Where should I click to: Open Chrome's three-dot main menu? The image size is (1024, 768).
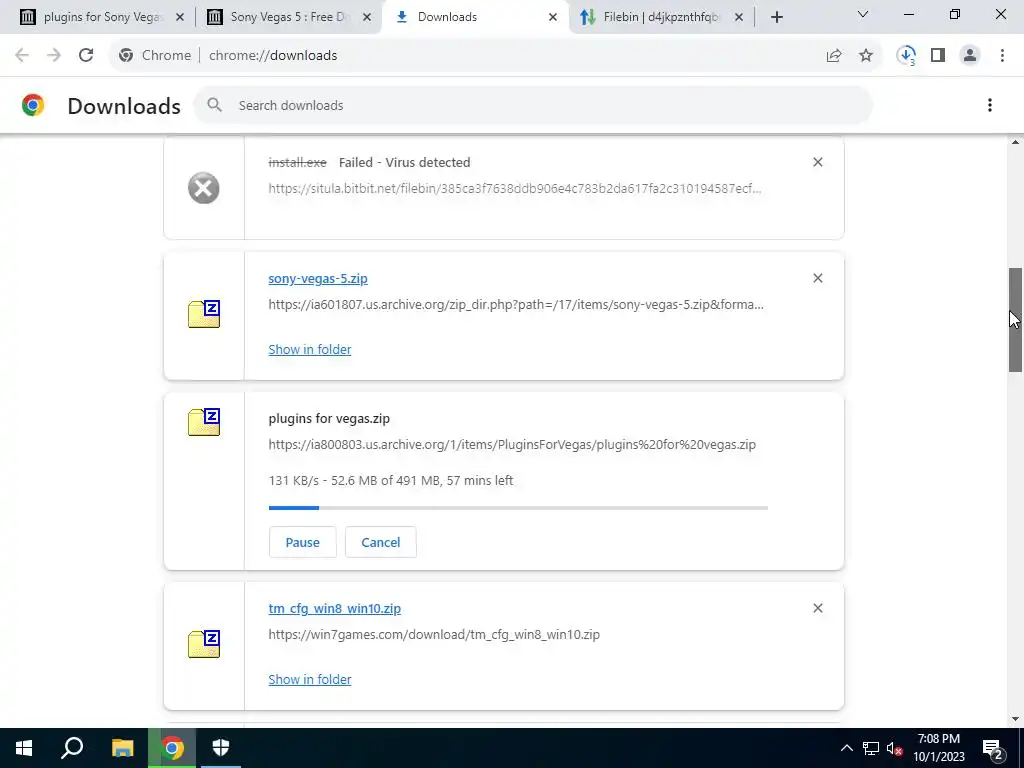click(x=1002, y=56)
